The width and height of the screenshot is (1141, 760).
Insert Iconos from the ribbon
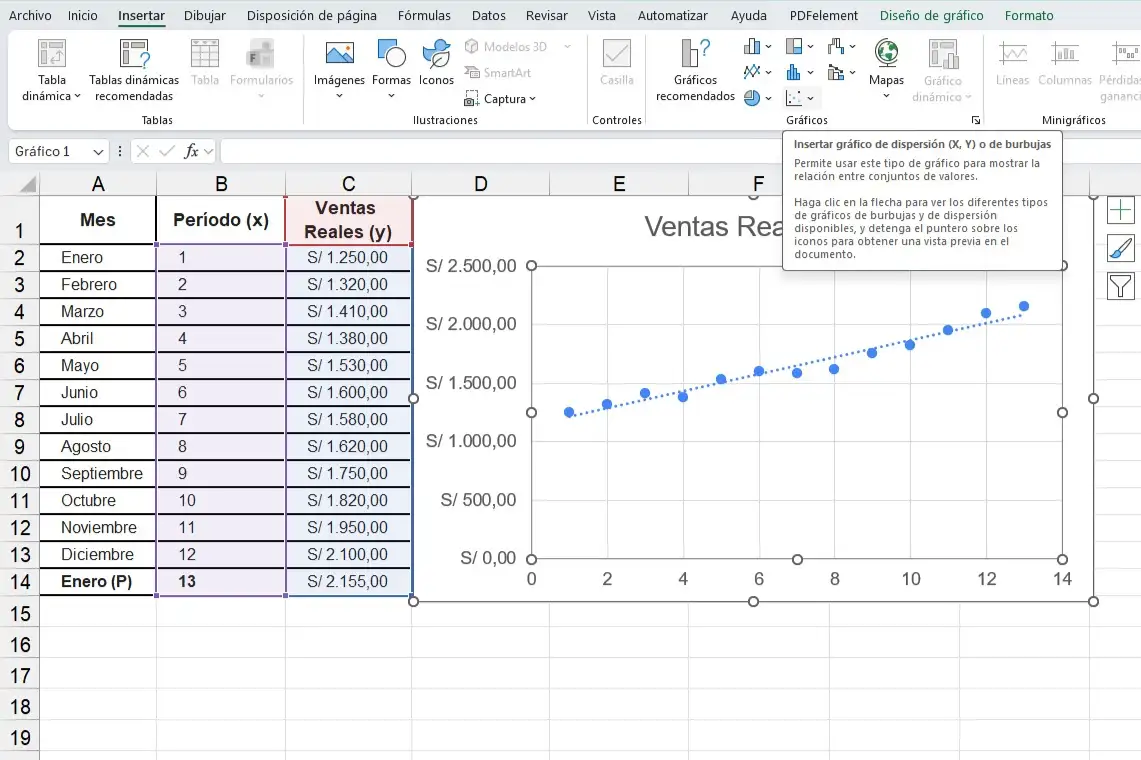coord(436,64)
